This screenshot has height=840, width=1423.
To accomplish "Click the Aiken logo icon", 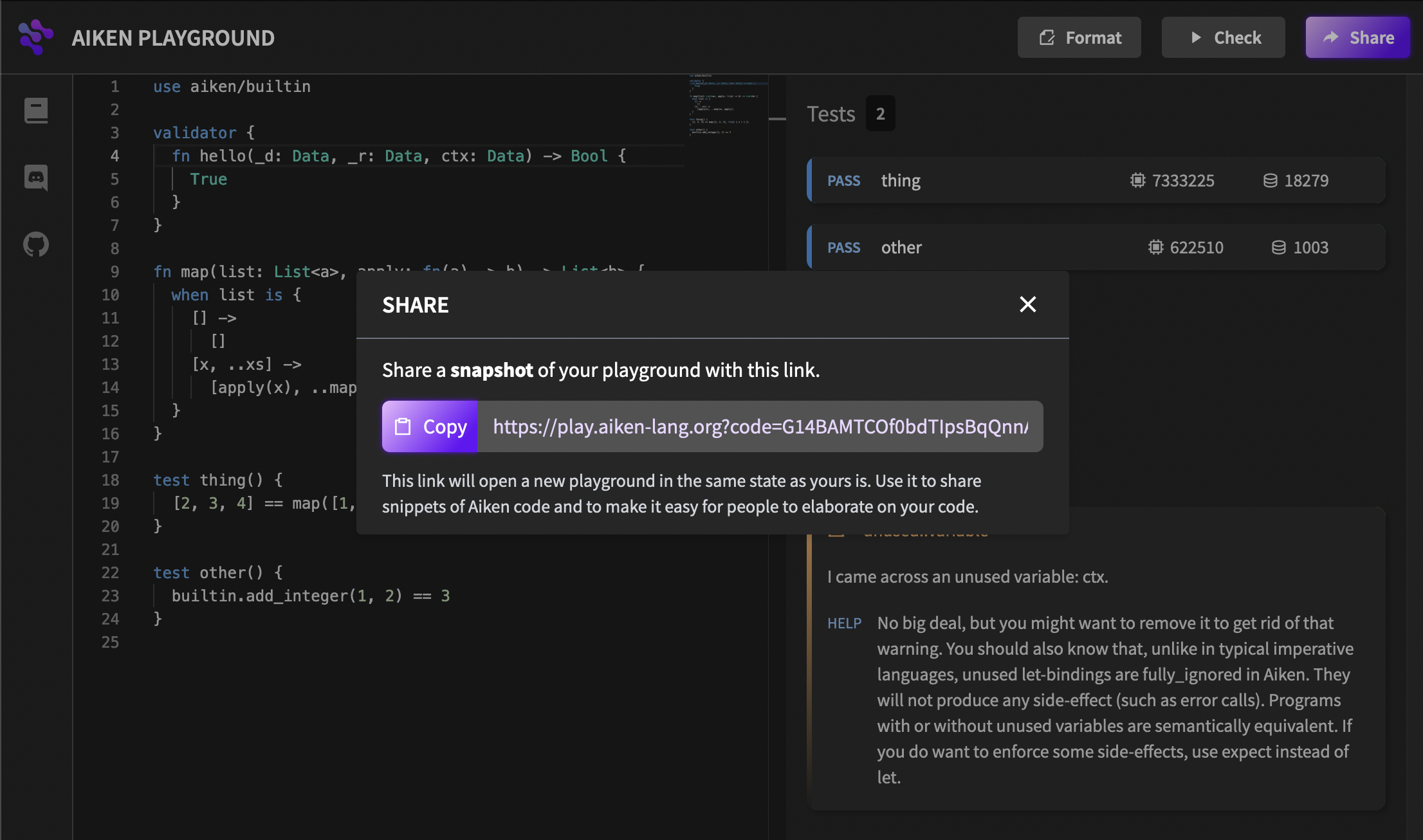I will 35,37.
